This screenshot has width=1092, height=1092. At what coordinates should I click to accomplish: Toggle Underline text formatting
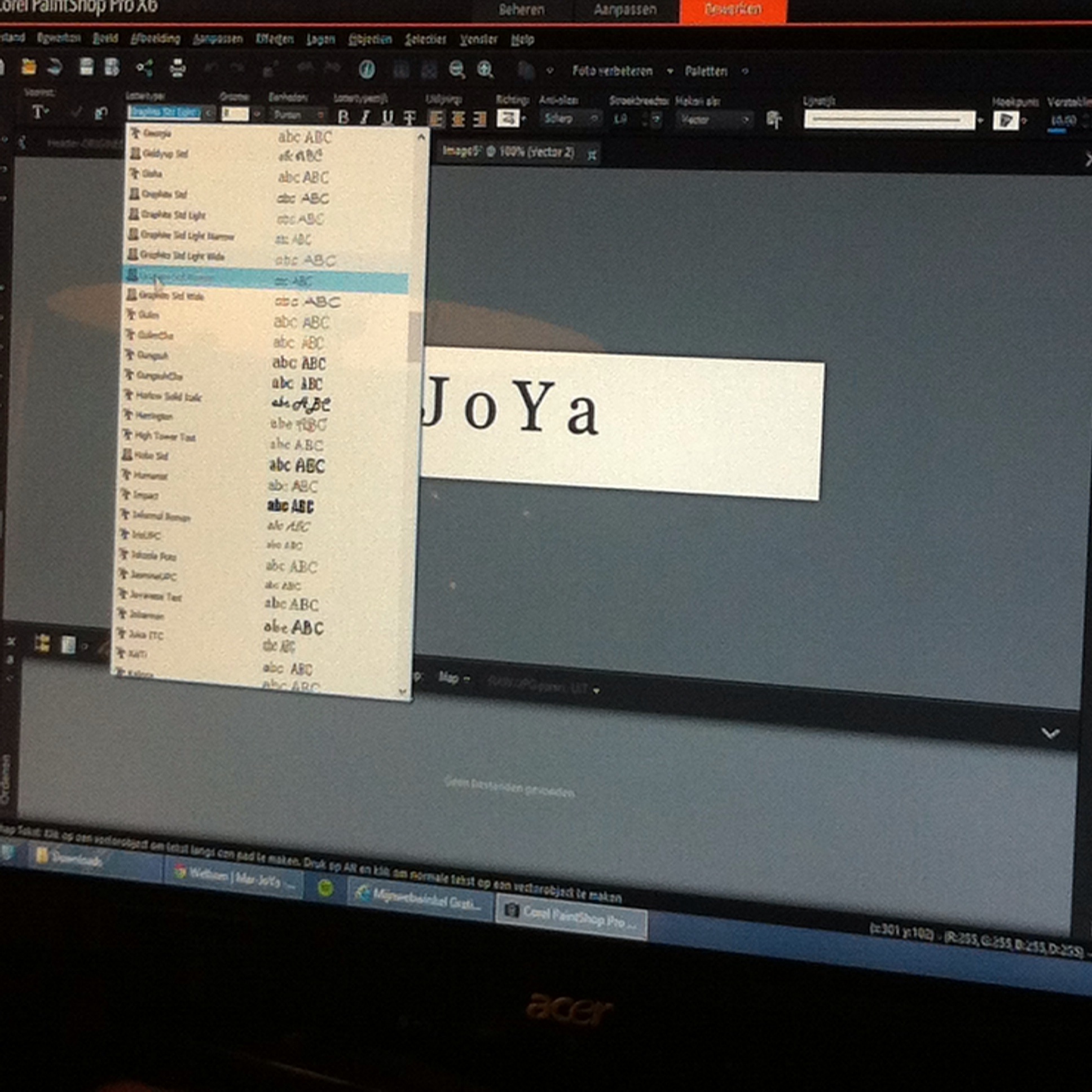click(387, 117)
